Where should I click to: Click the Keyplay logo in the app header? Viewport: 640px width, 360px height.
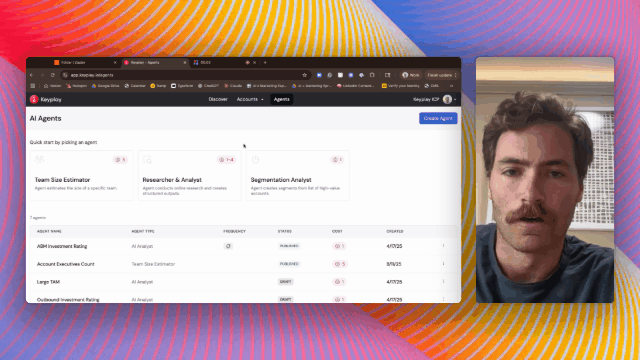[x=45, y=99]
